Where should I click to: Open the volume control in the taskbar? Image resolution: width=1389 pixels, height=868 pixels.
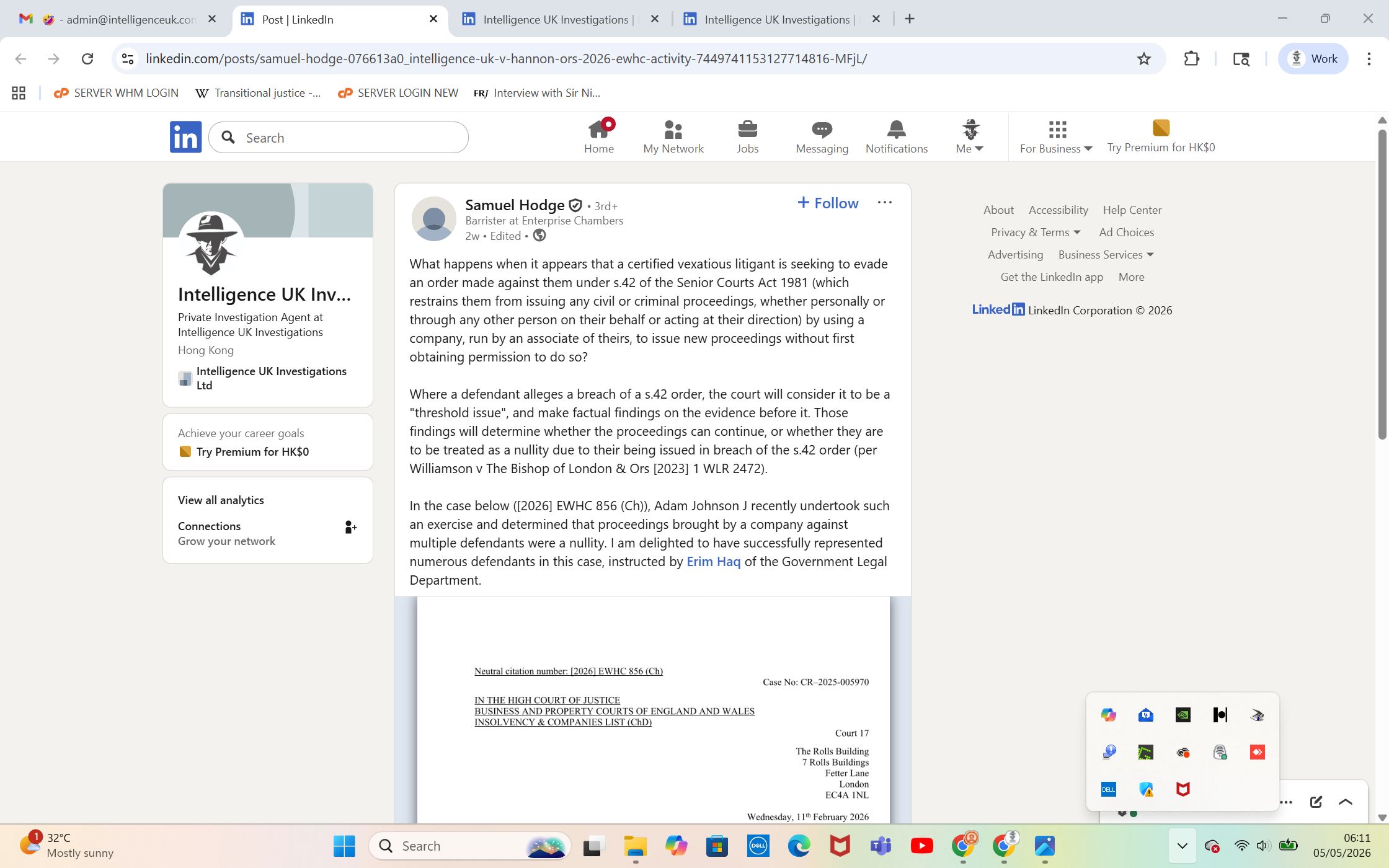[x=1263, y=846]
